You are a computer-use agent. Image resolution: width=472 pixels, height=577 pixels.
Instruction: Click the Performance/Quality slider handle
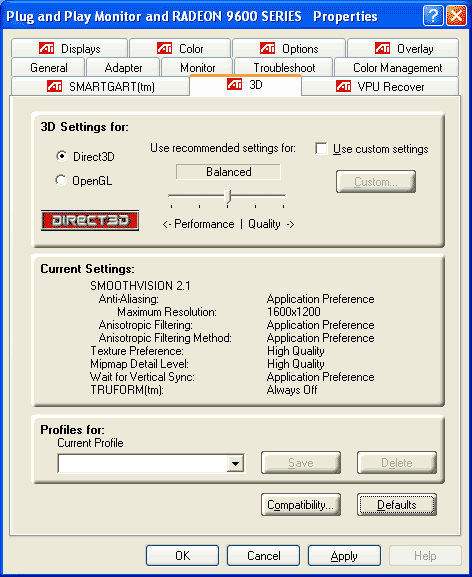[x=228, y=197]
